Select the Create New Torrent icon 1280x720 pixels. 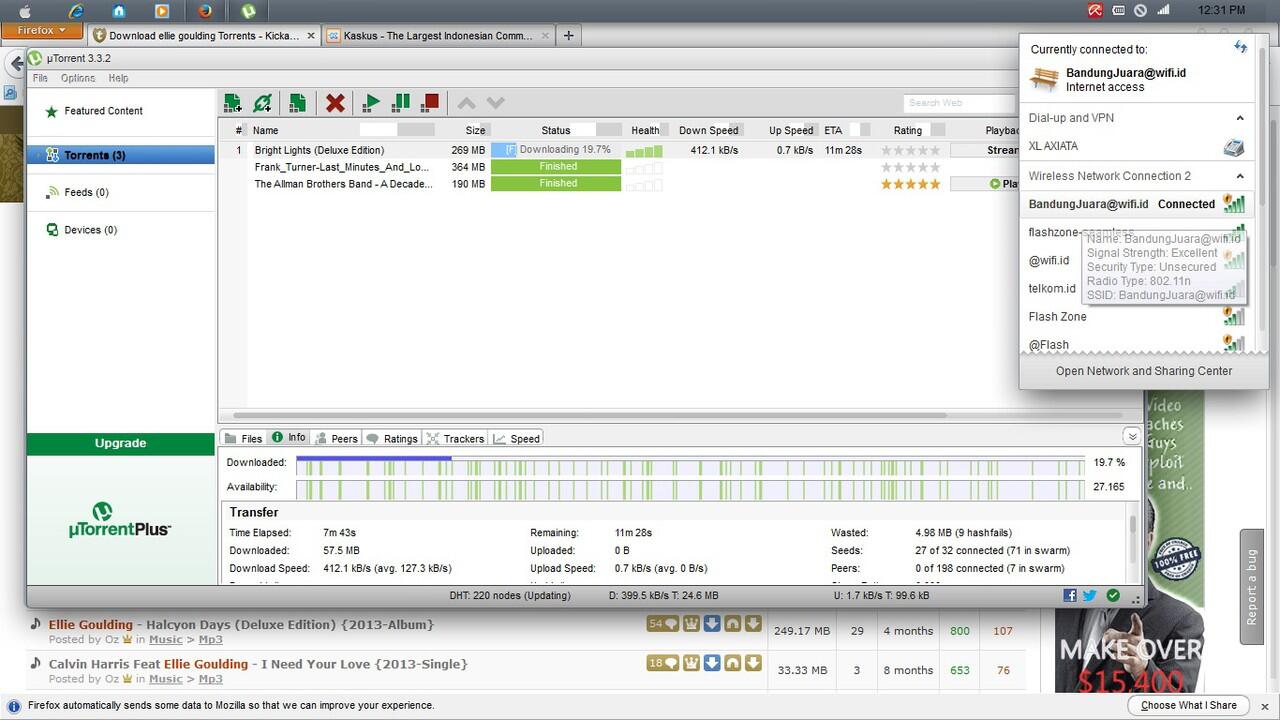click(297, 102)
